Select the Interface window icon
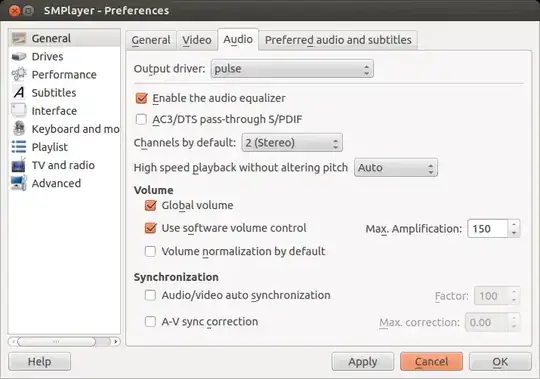This screenshot has height=379, width=540. pos(19,110)
